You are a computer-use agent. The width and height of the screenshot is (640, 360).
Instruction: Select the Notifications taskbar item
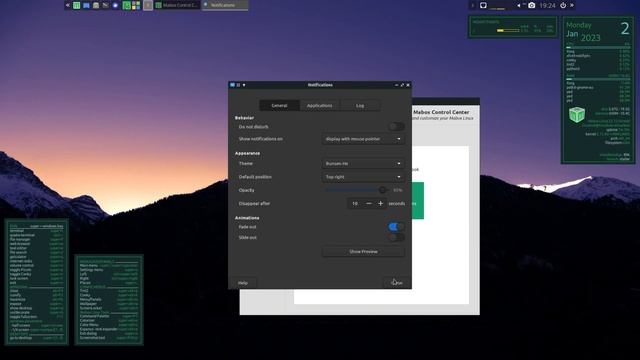[225, 5]
